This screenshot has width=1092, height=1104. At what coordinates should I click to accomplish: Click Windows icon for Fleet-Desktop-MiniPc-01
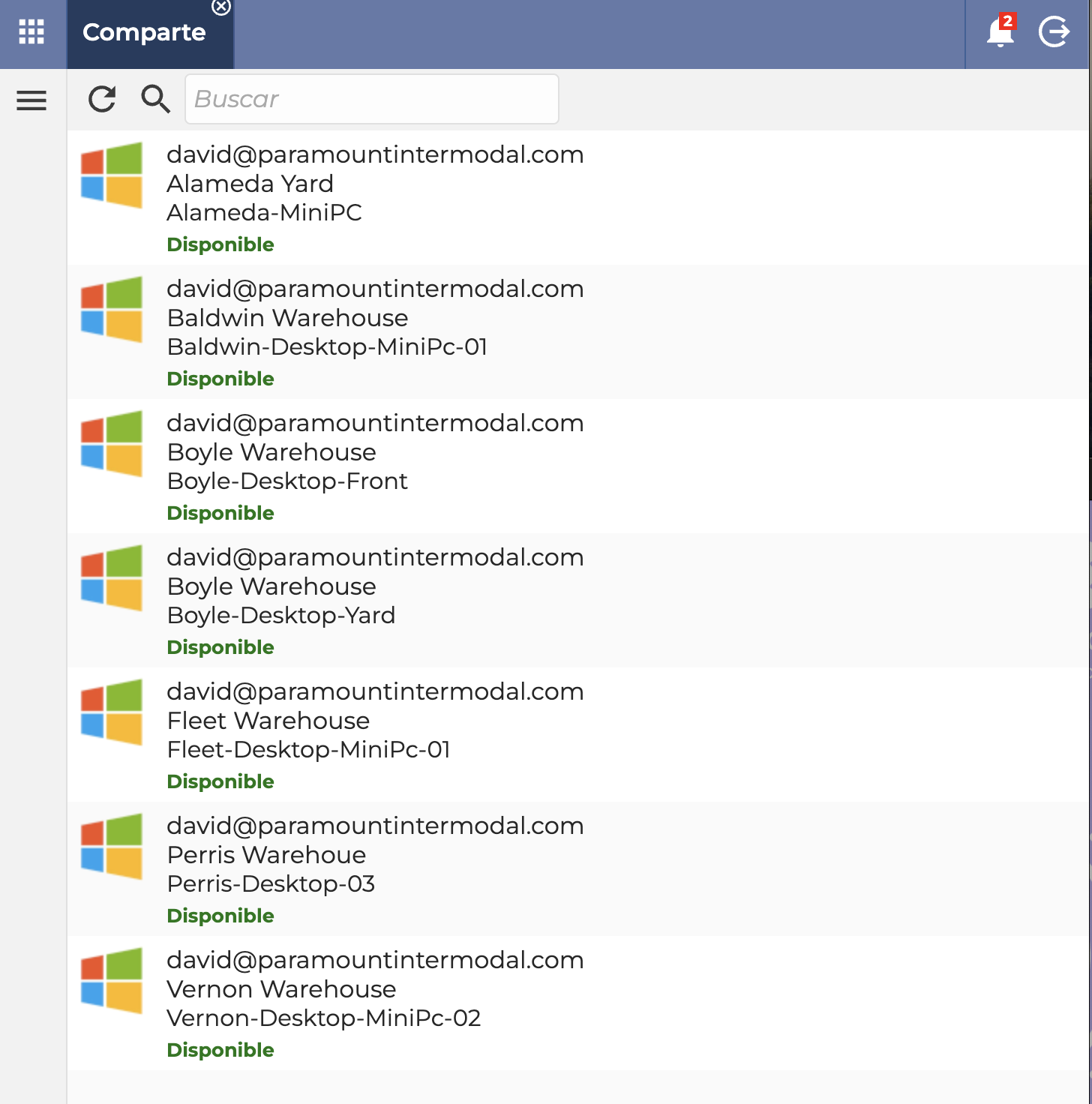click(x=112, y=712)
